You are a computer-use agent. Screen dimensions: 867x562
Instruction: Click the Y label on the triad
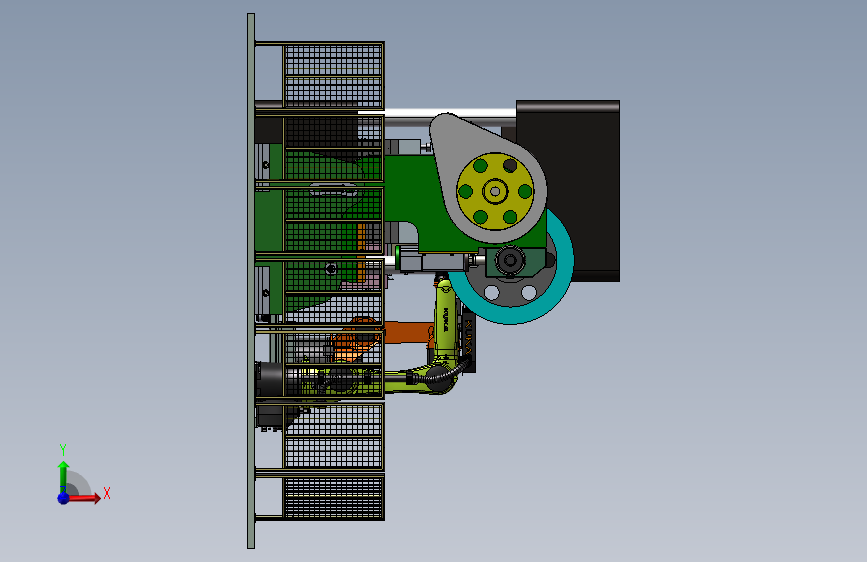[63, 449]
